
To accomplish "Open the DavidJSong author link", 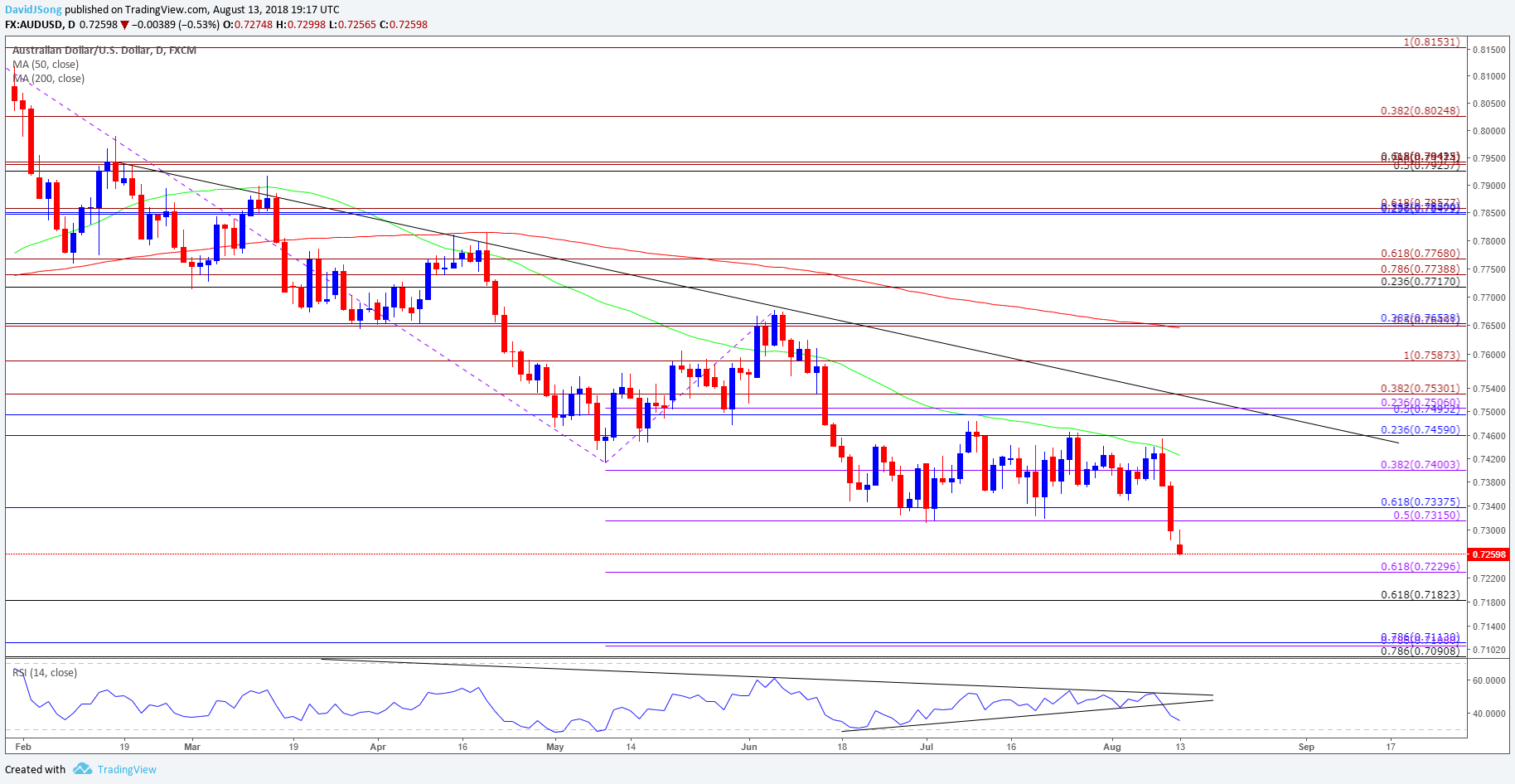I will (x=33, y=10).
